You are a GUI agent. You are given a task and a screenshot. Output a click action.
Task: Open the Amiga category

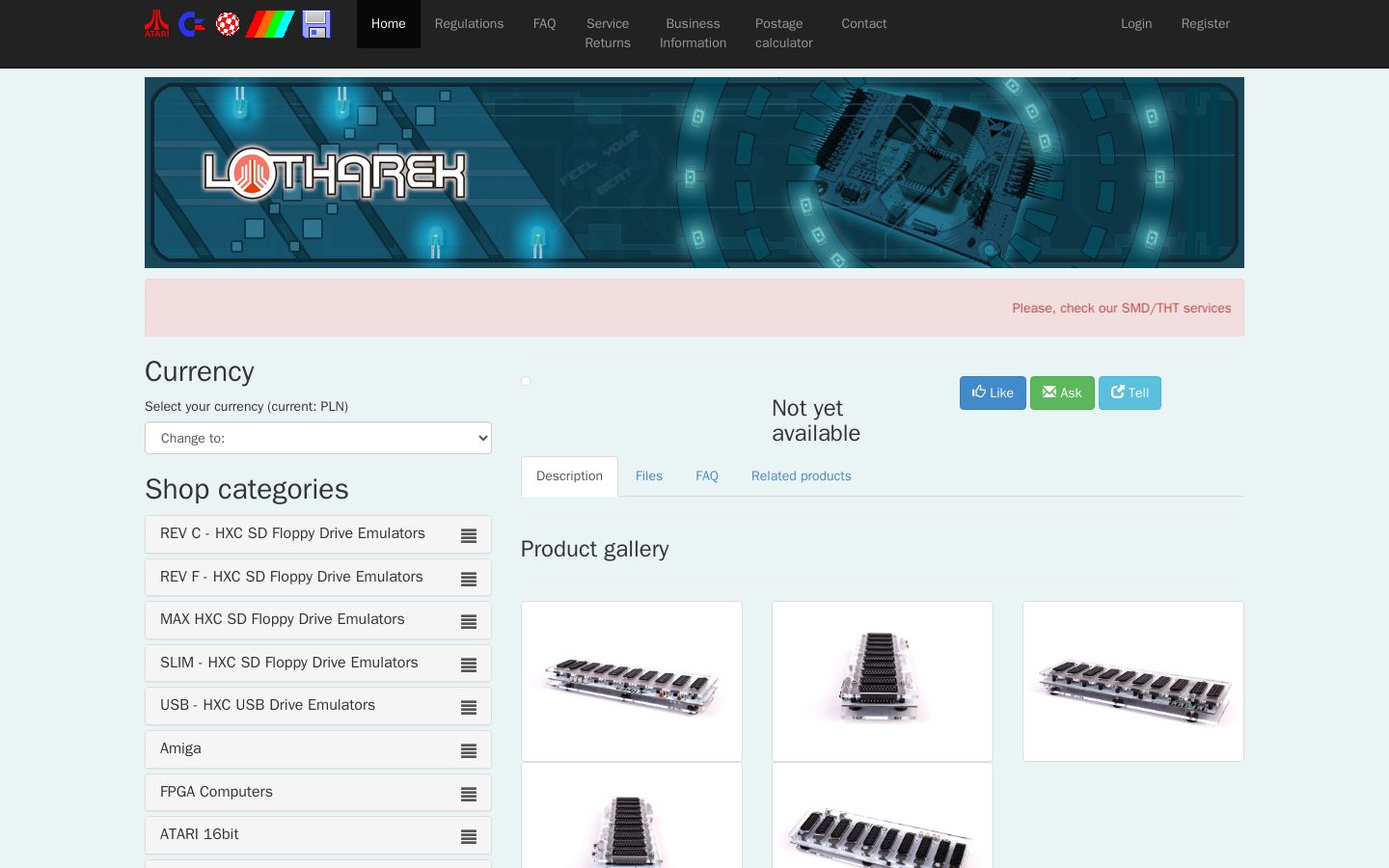180,748
